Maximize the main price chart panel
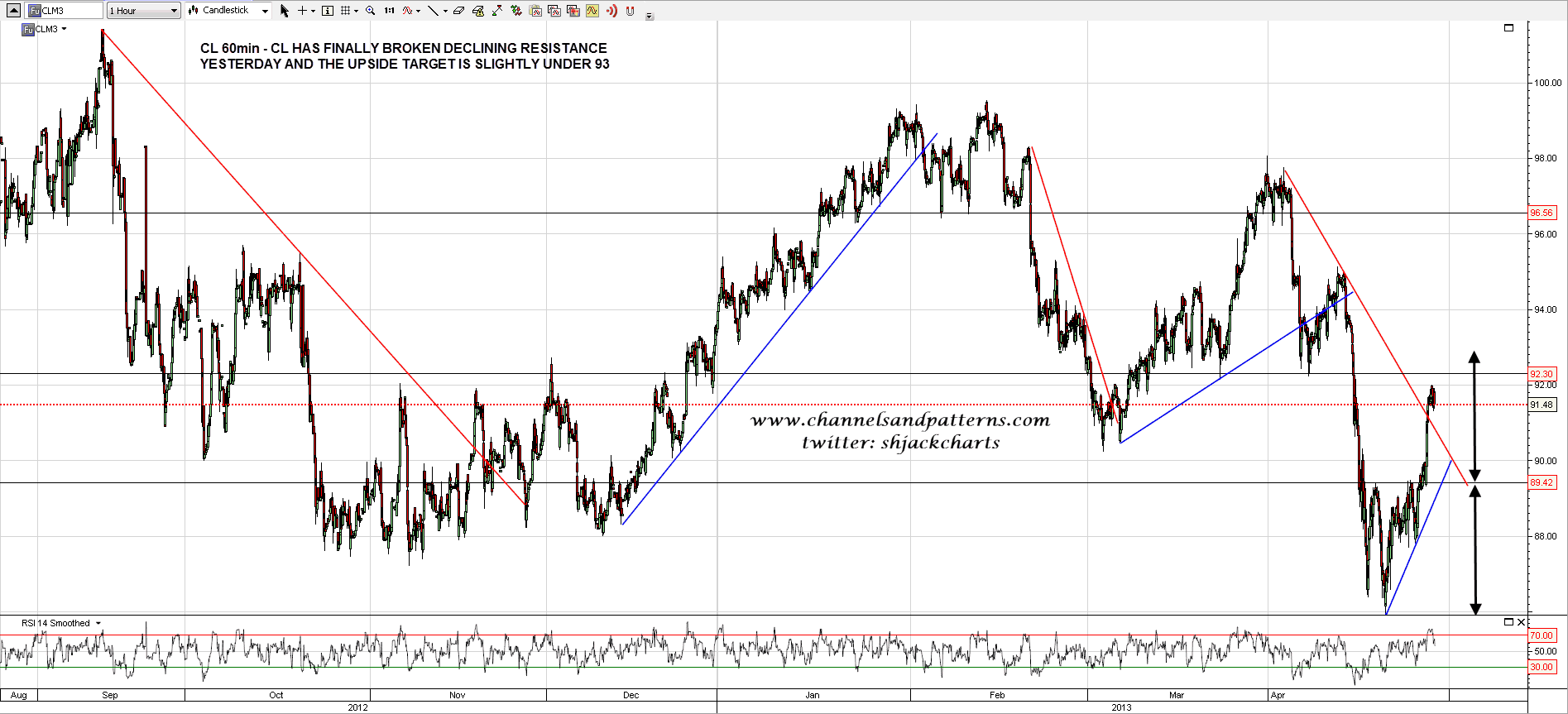This screenshot has width=1568, height=714. tap(1508, 27)
